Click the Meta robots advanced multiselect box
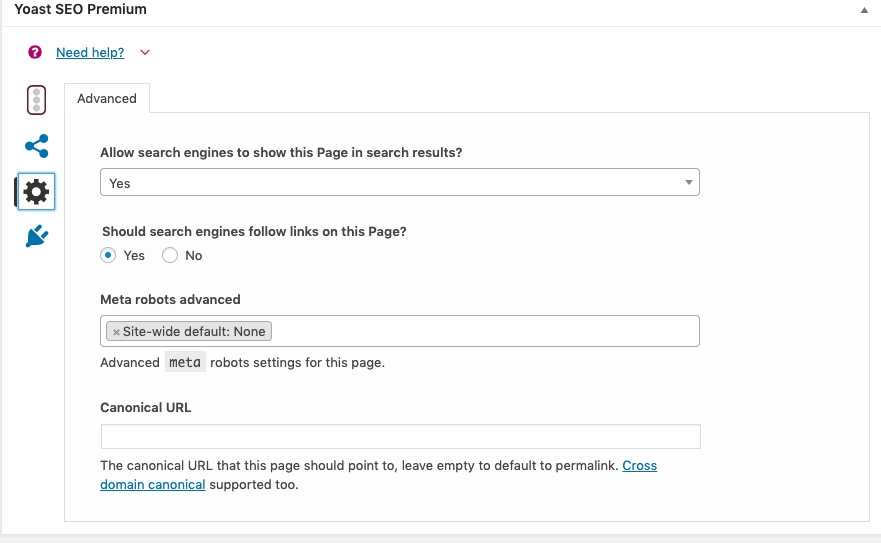This screenshot has height=543, width=881. (x=399, y=331)
